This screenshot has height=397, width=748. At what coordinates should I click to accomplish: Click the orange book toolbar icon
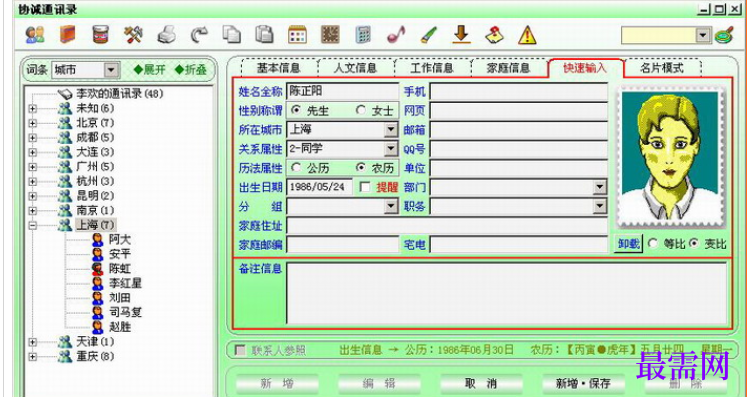click(68, 35)
